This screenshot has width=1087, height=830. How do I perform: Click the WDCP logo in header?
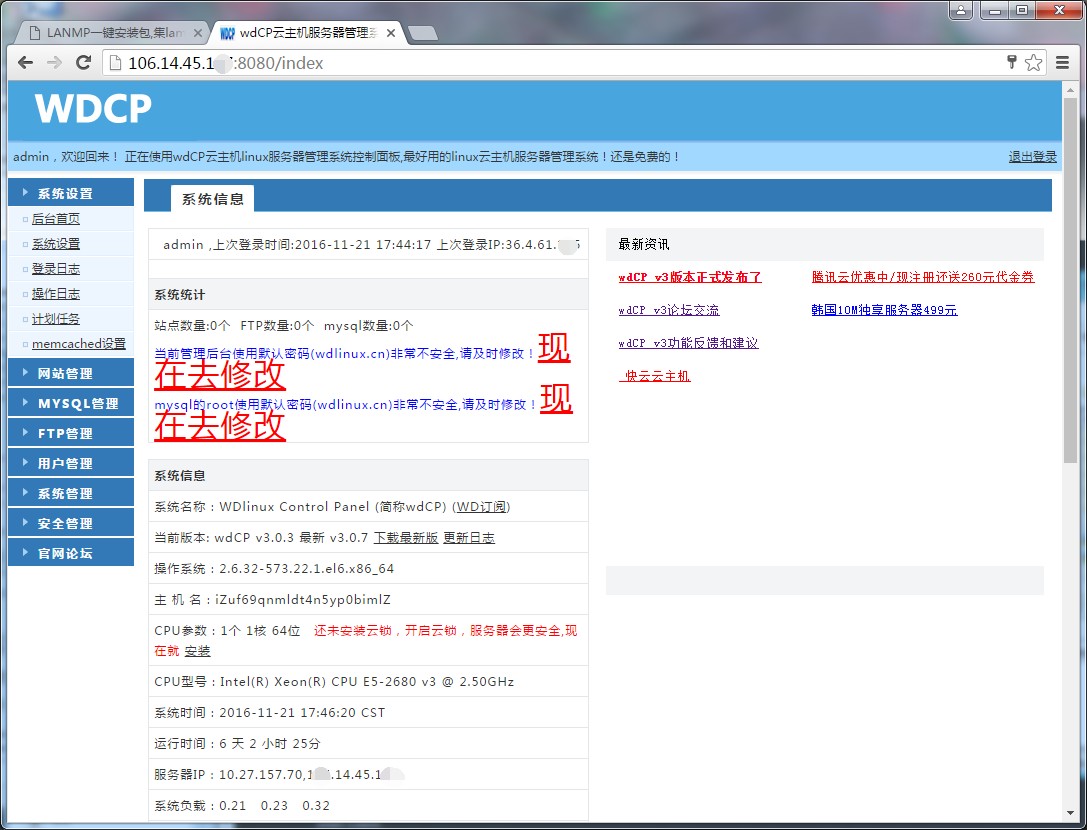(93, 108)
